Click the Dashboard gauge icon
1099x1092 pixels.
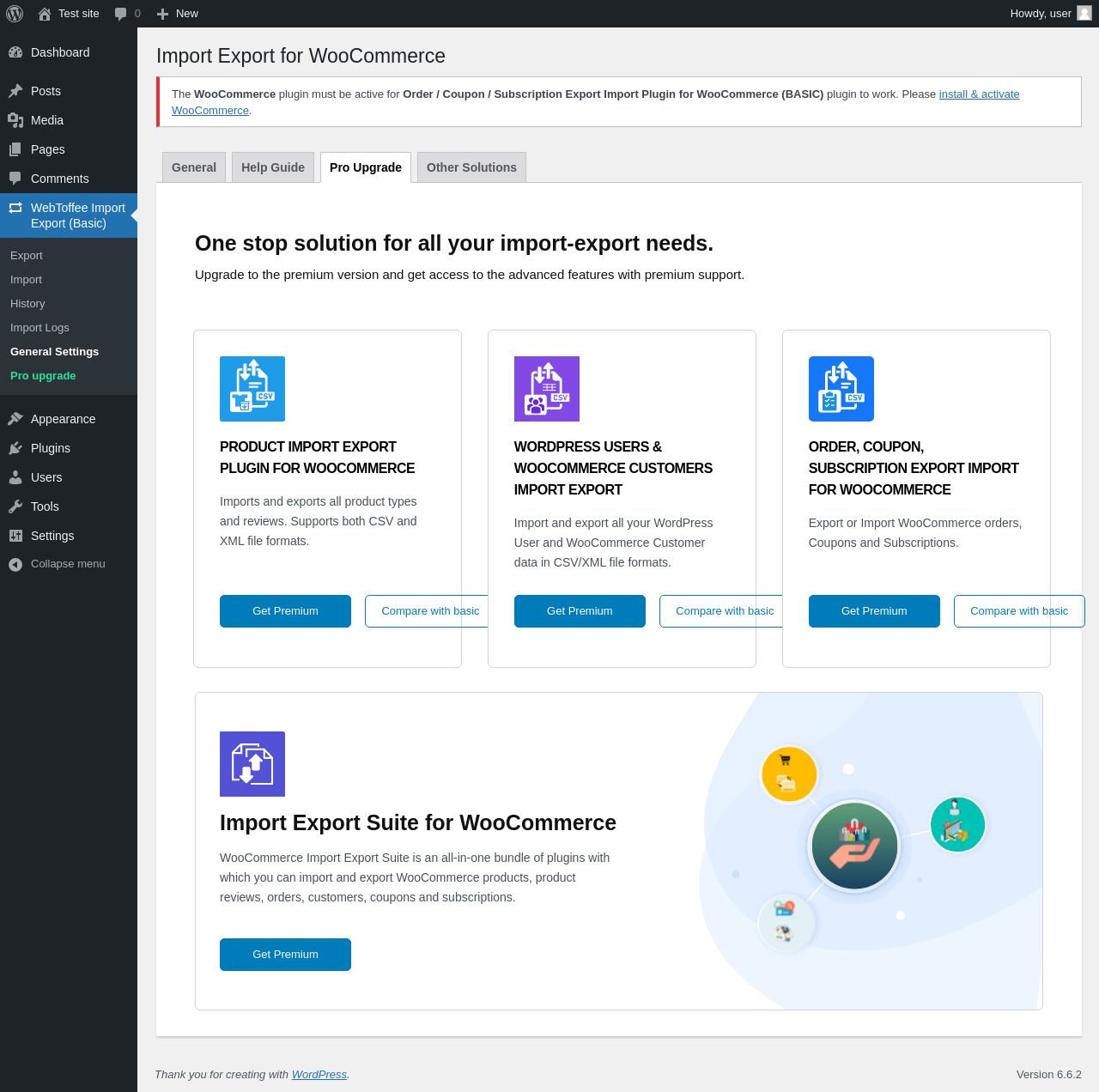coord(15,52)
